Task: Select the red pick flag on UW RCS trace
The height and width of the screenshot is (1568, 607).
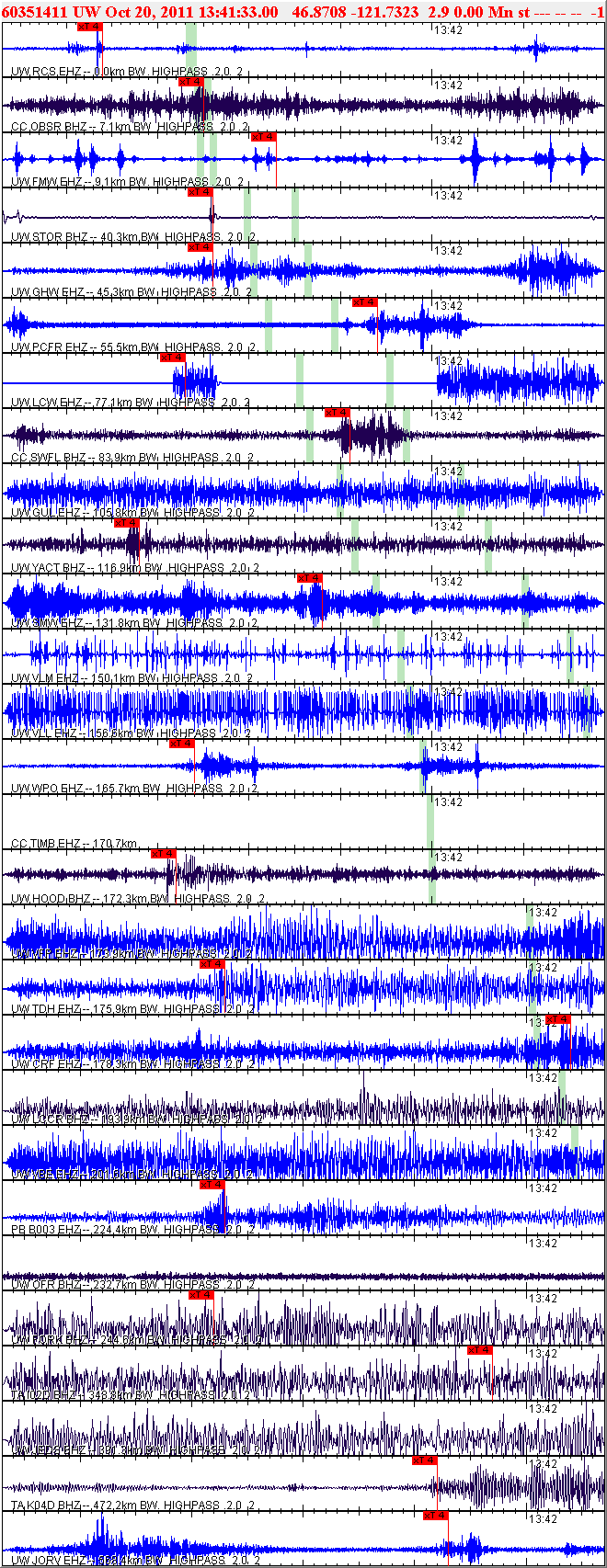Action: (x=89, y=27)
